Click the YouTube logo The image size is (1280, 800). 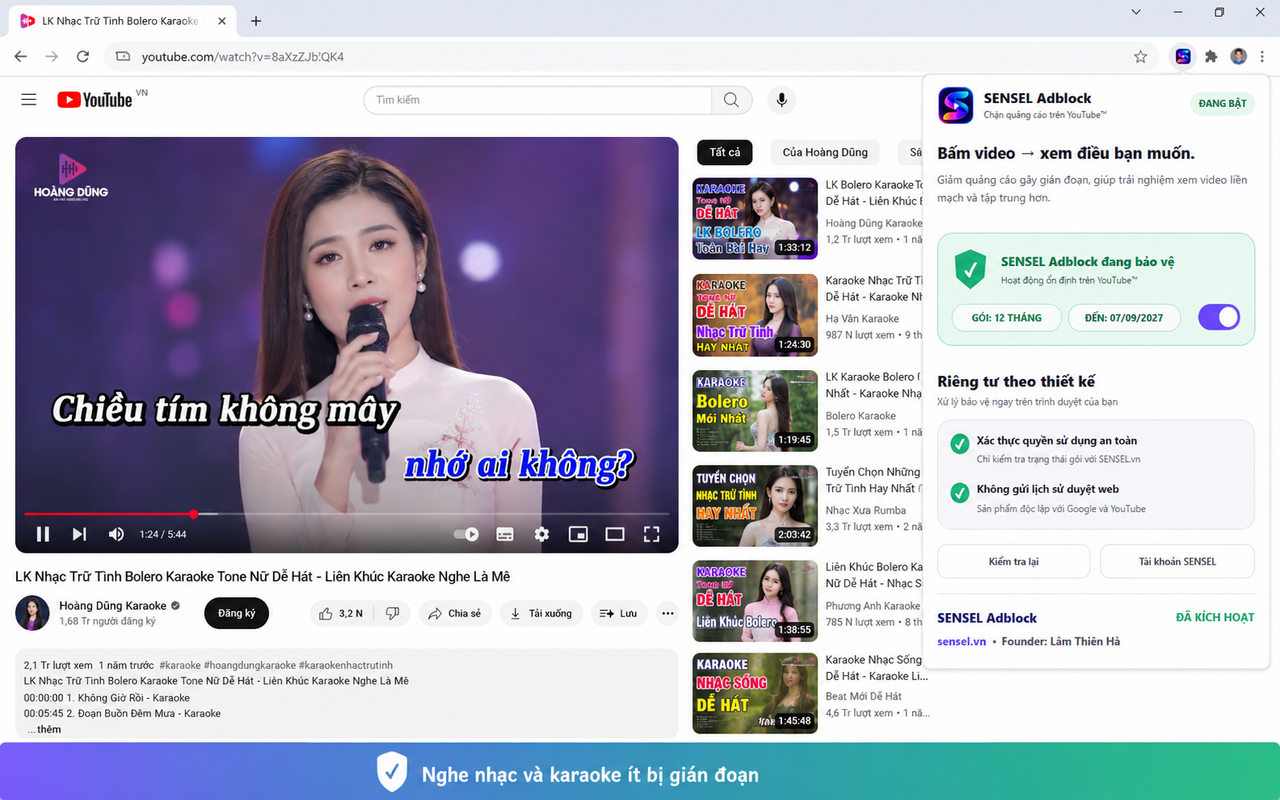95,100
